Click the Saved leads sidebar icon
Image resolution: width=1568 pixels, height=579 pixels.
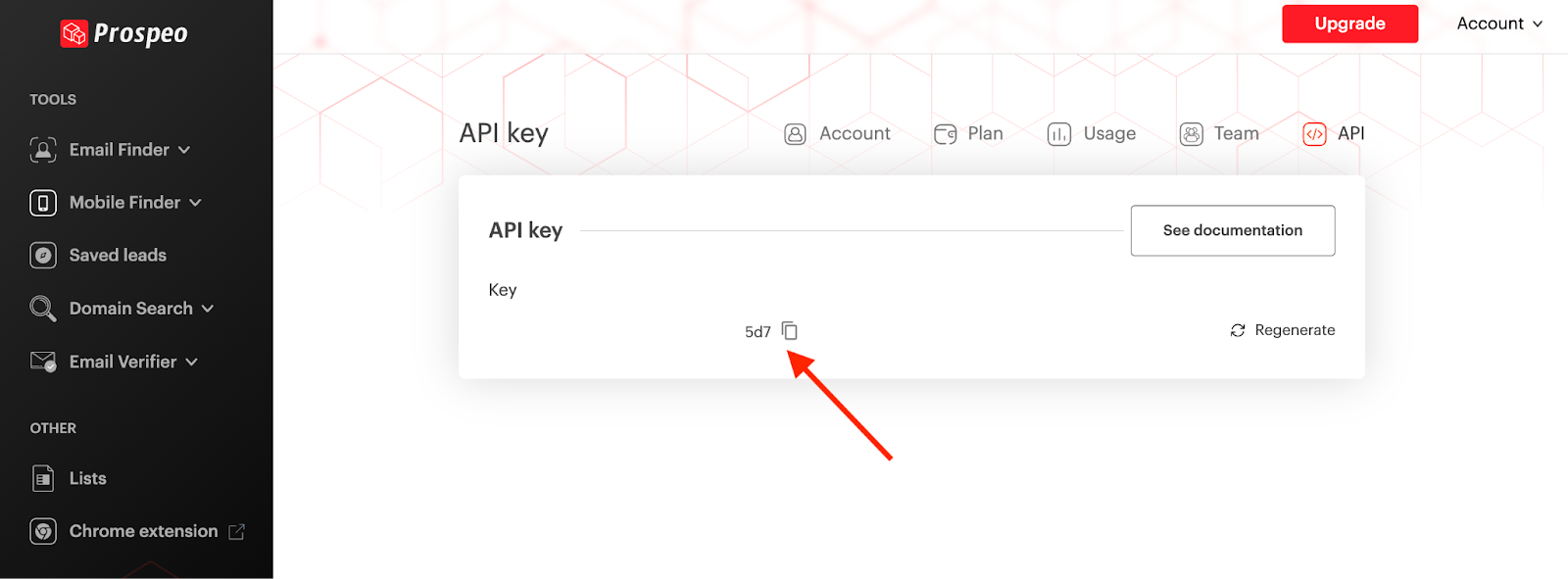tap(43, 256)
